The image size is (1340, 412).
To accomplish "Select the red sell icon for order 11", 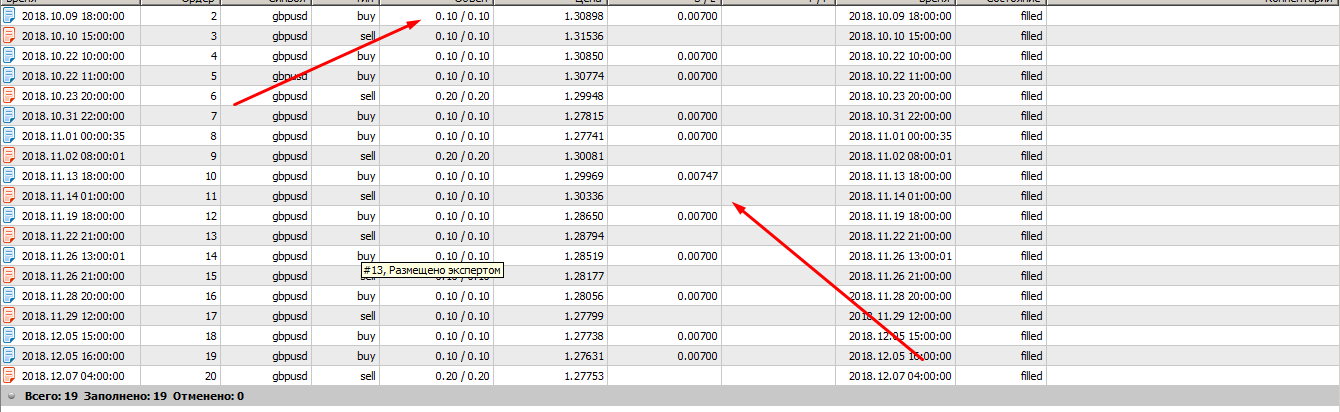I will tap(9, 196).
